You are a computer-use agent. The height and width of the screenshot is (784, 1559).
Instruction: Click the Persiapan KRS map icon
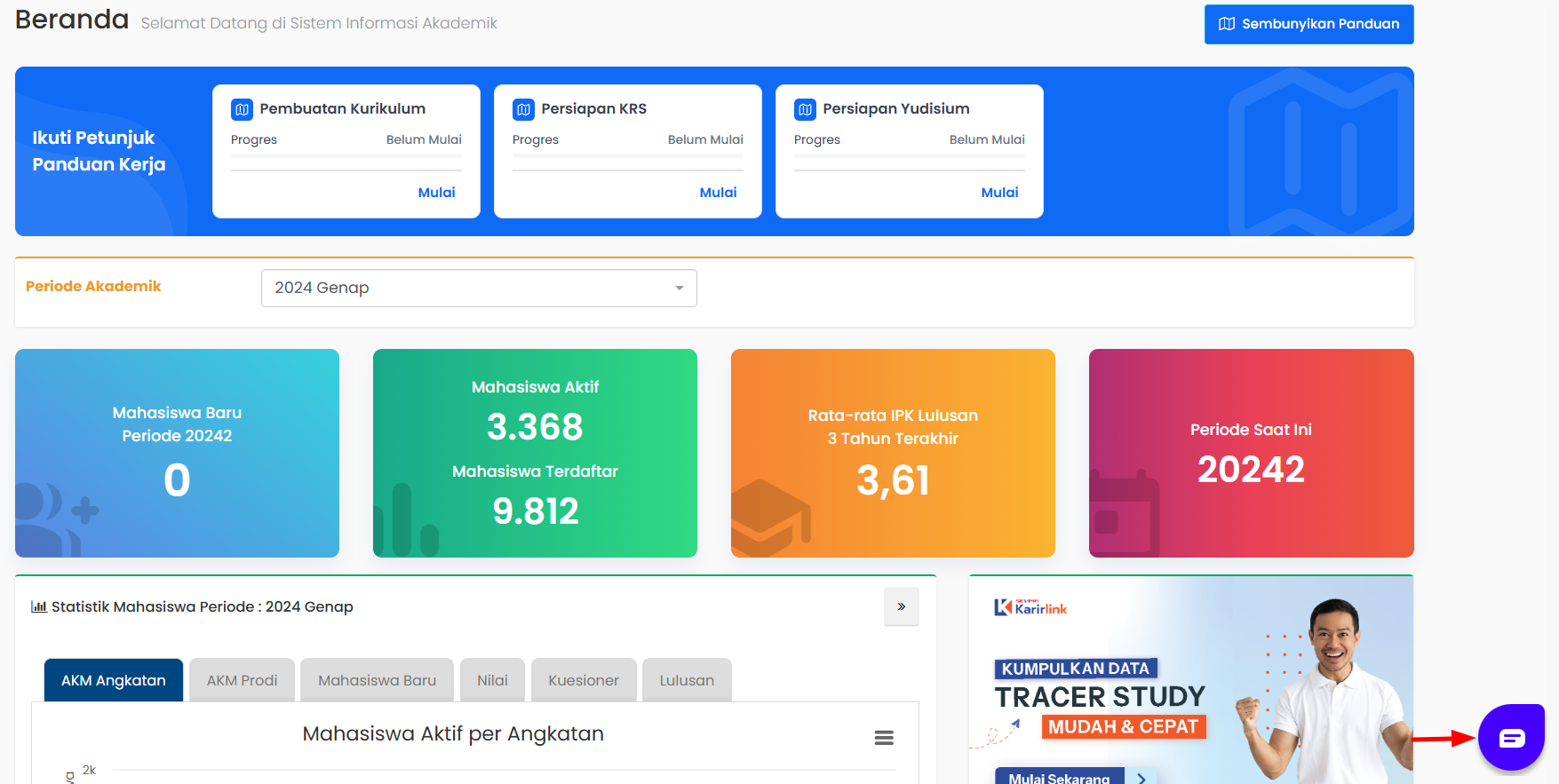coord(523,109)
